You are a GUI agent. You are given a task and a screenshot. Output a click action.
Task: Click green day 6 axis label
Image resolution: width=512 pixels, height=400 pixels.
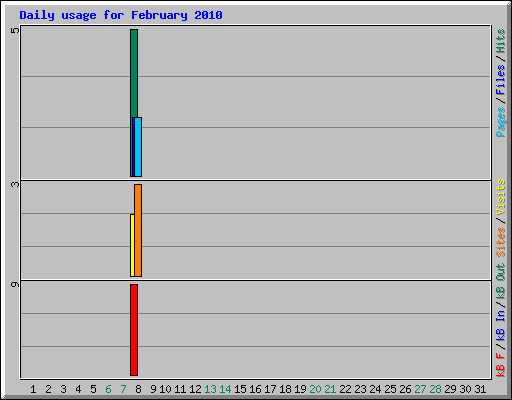(x=108, y=389)
